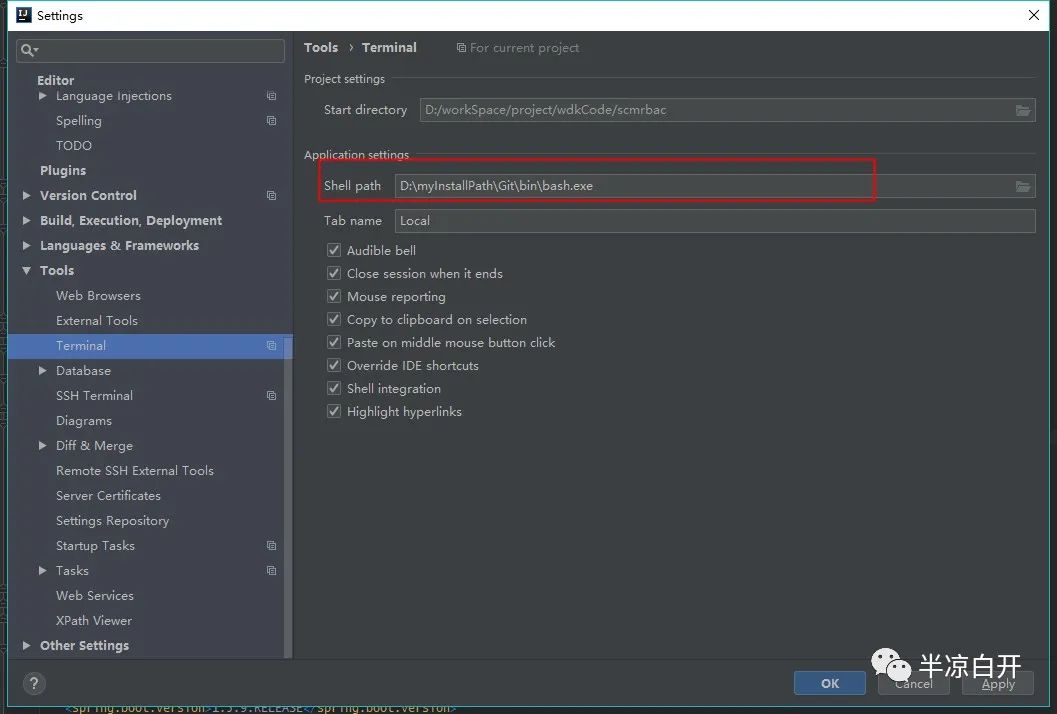Viewport: 1057px width, 714px height.
Task: Collapse the Tools section
Action: click(26, 270)
